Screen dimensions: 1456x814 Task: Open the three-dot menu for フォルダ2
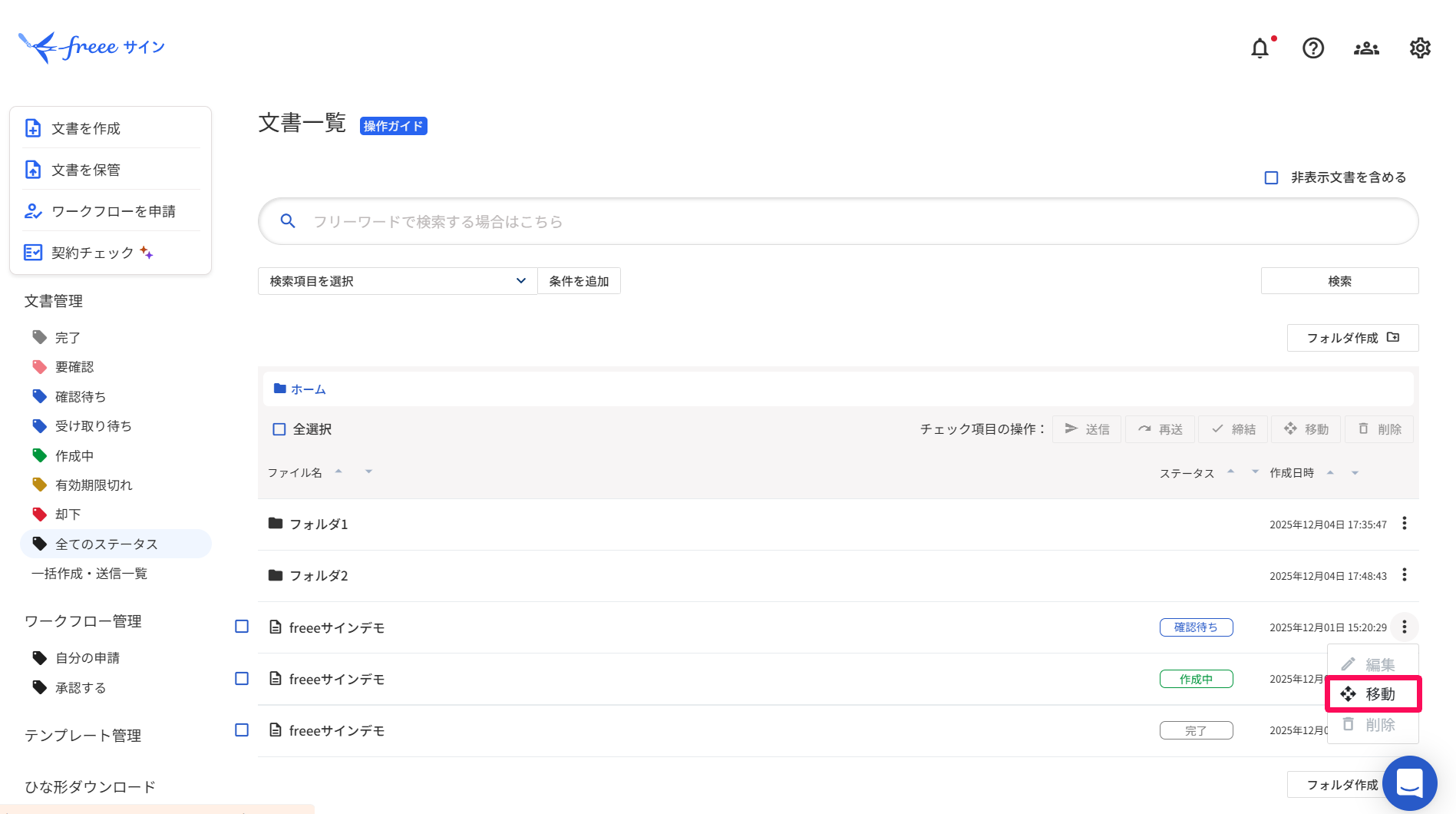tap(1405, 575)
